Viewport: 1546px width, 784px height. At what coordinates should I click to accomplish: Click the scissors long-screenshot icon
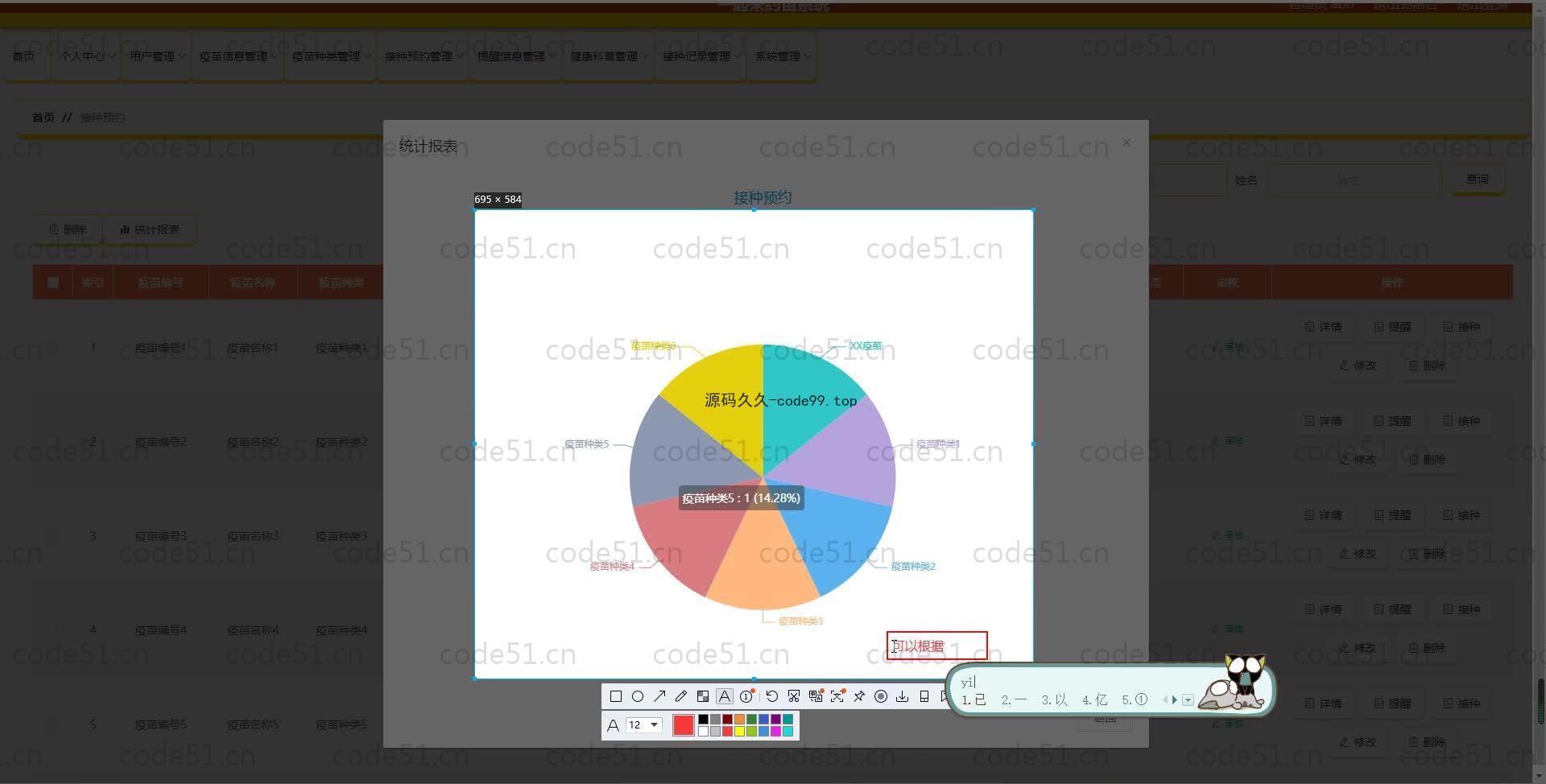tap(794, 696)
